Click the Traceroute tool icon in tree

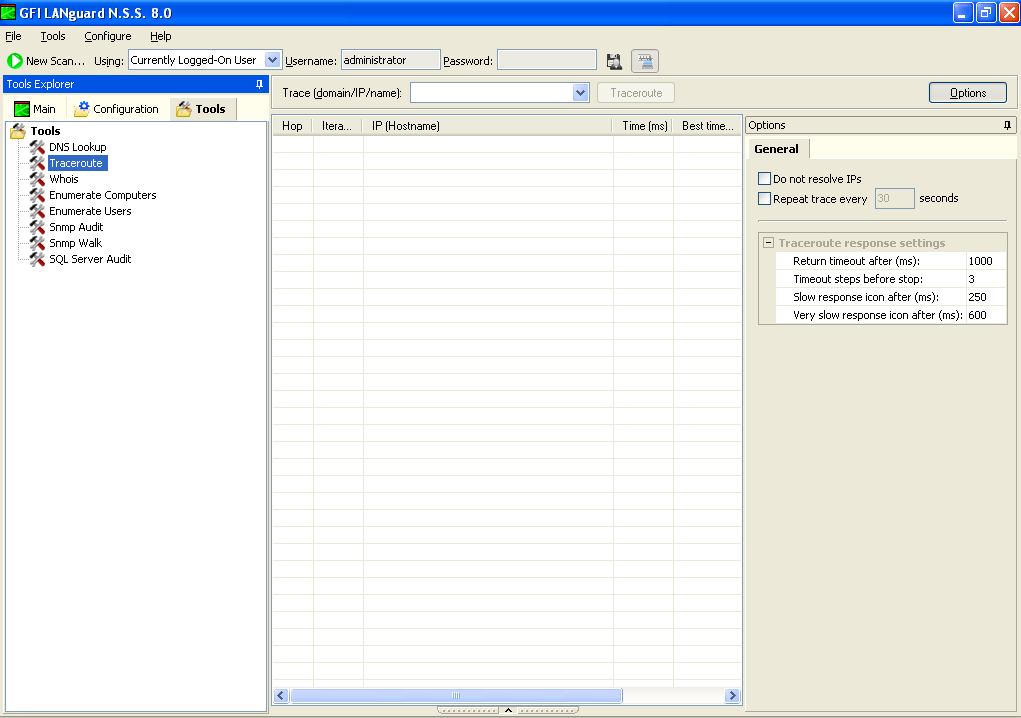37,163
